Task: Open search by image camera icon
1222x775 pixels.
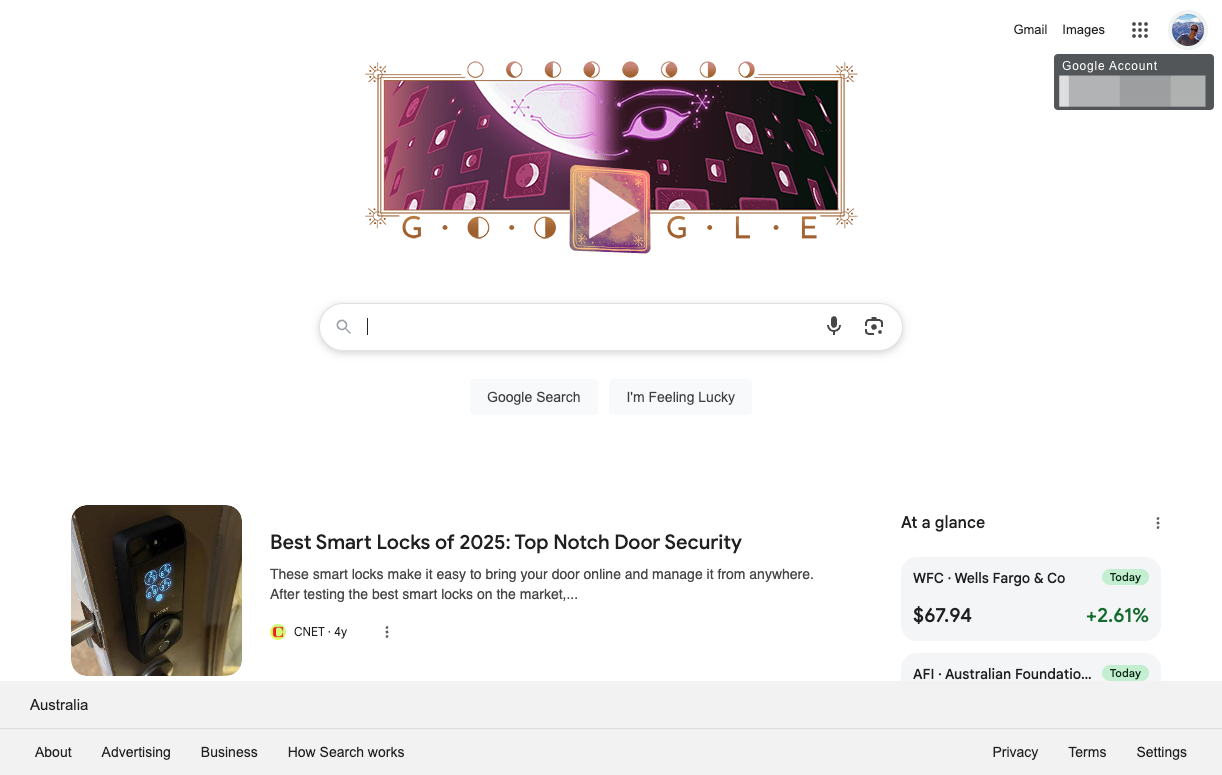Action: click(874, 326)
